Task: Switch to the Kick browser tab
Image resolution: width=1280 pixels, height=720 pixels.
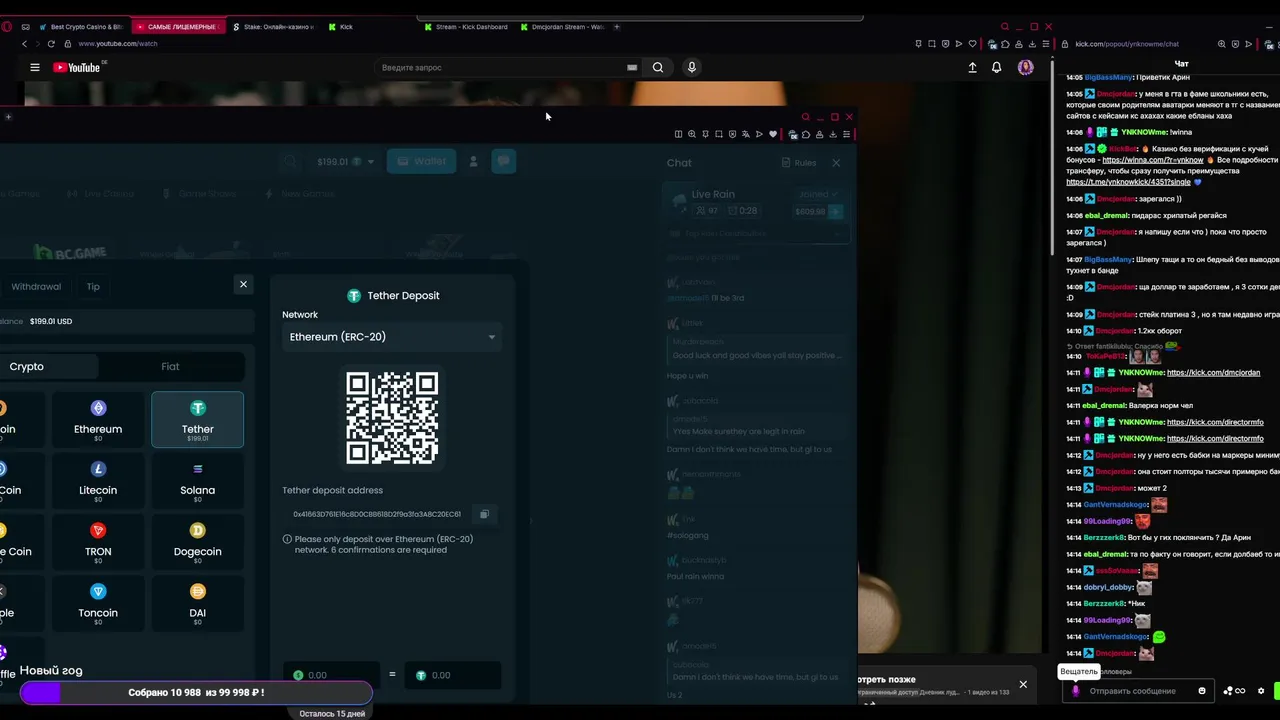Action: [x=345, y=27]
